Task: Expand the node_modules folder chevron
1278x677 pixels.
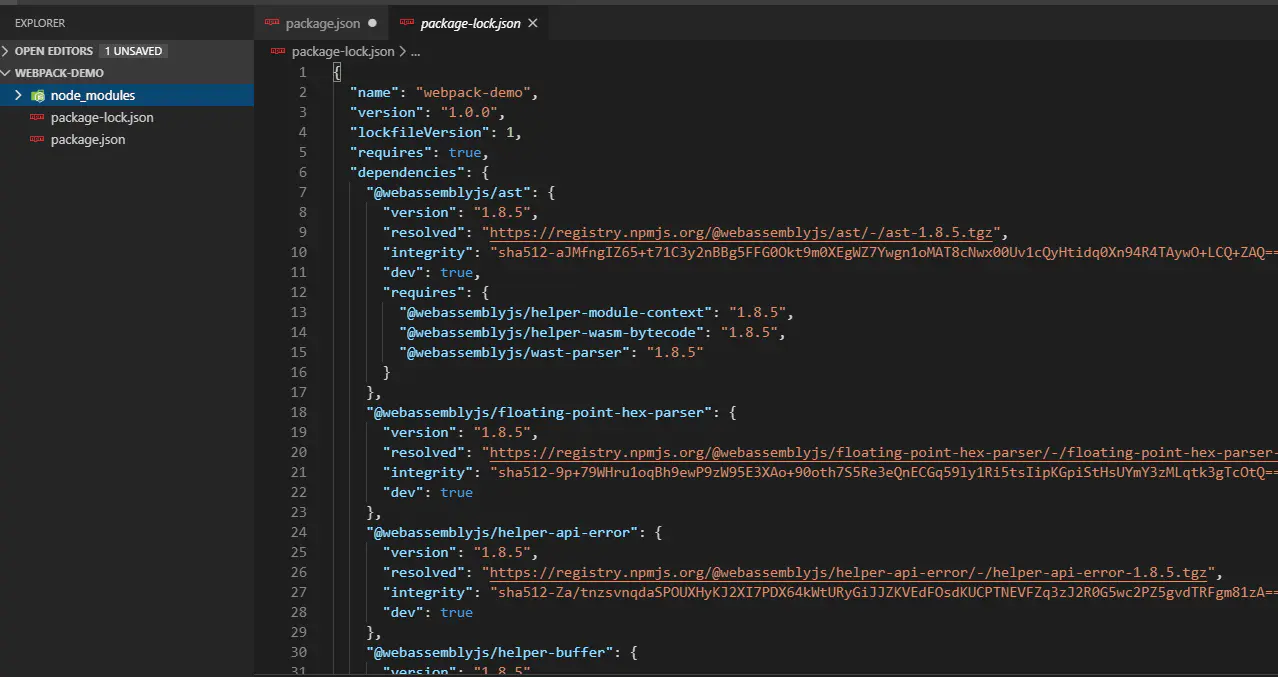Action: coord(18,95)
